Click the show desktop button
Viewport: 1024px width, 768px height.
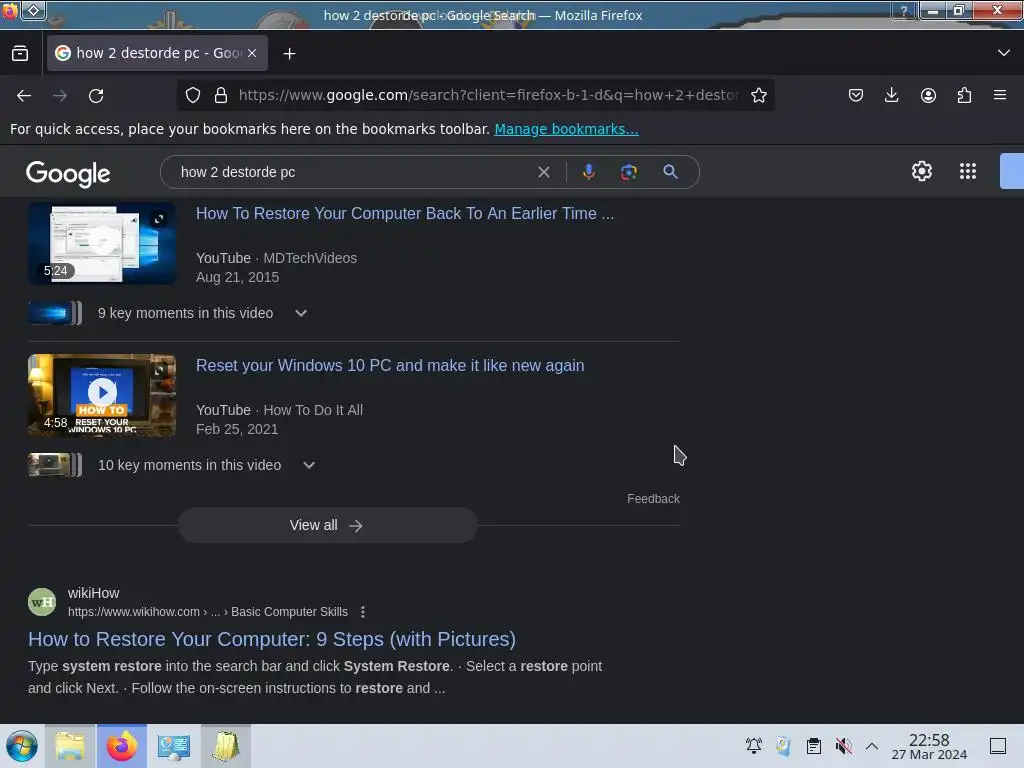pyautogui.click(x=997, y=746)
